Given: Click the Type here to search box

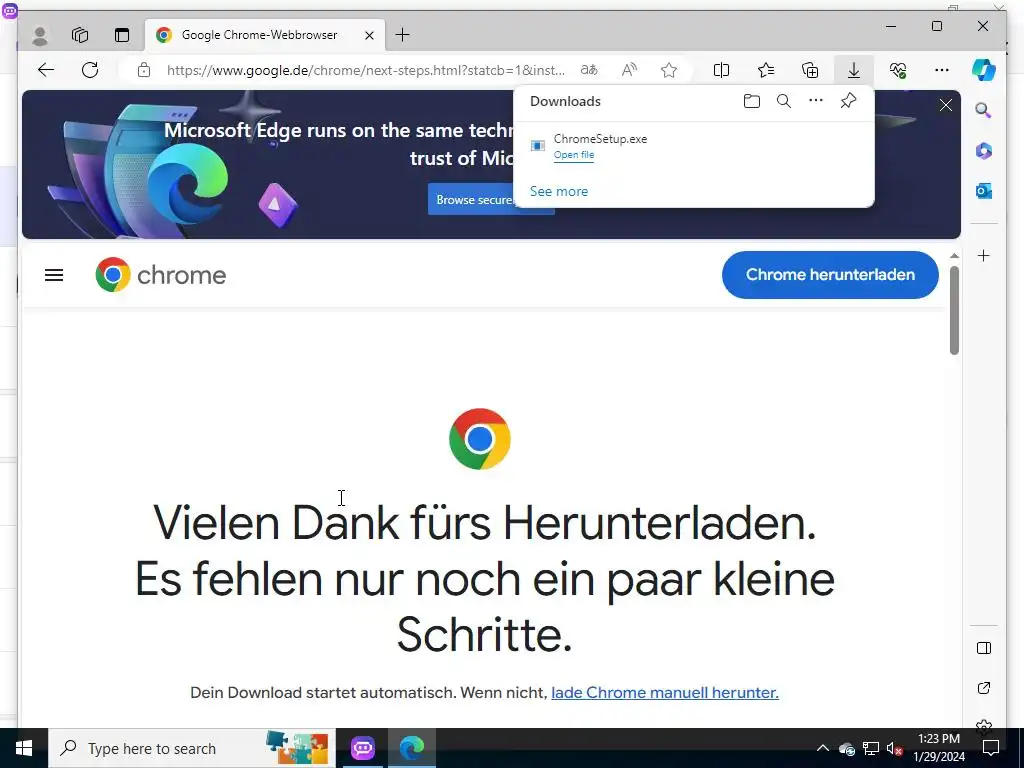Looking at the screenshot, I should (x=192, y=748).
